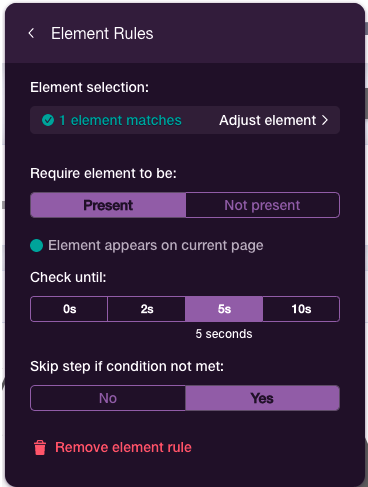Click the teal status dot icon

(37, 246)
